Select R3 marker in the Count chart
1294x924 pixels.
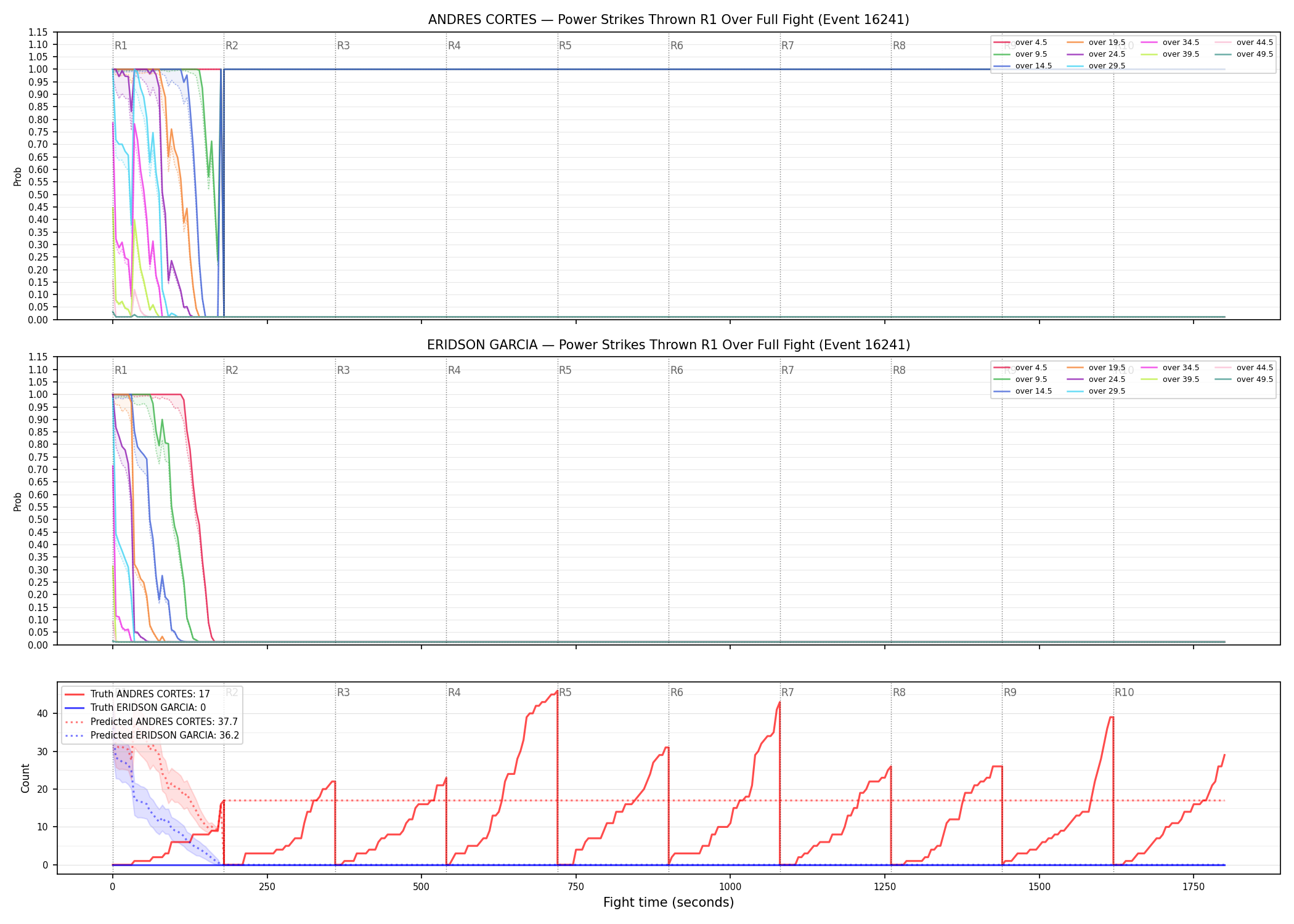point(343,692)
